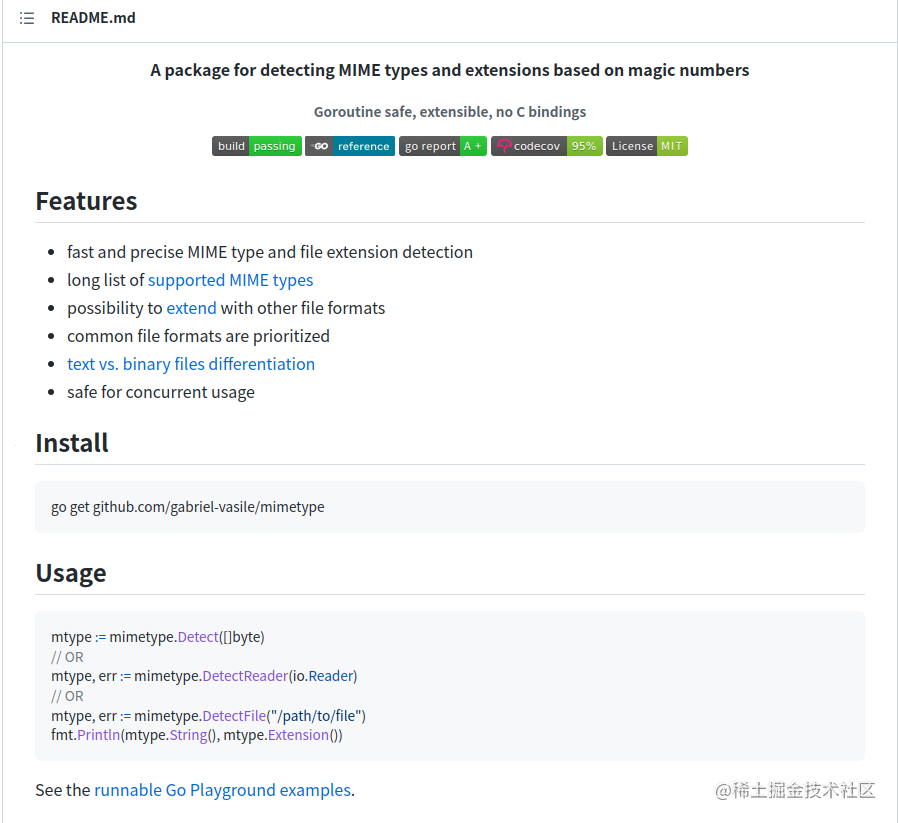Screen dimensions: 898x823
Task: Click the build passing badge
Action: coord(256,146)
